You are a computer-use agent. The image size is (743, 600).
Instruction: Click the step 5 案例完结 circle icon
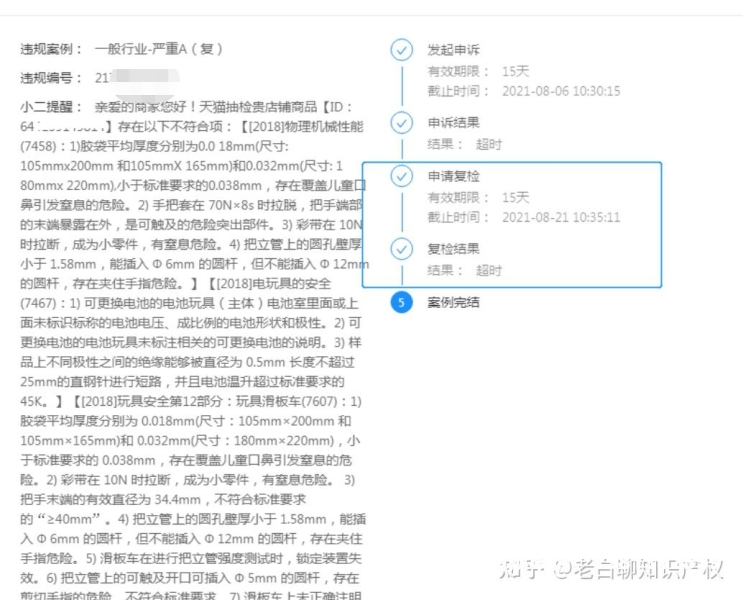[401, 302]
